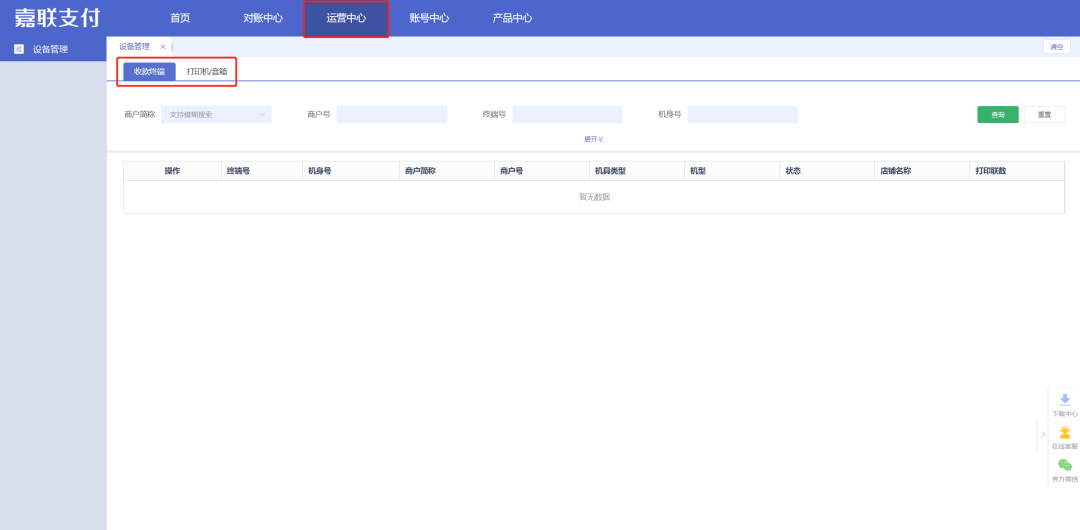This screenshot has width=1080, height=530.
Task: Switch to the 打印机/音箱 tab
Action: tap(207, 72)
